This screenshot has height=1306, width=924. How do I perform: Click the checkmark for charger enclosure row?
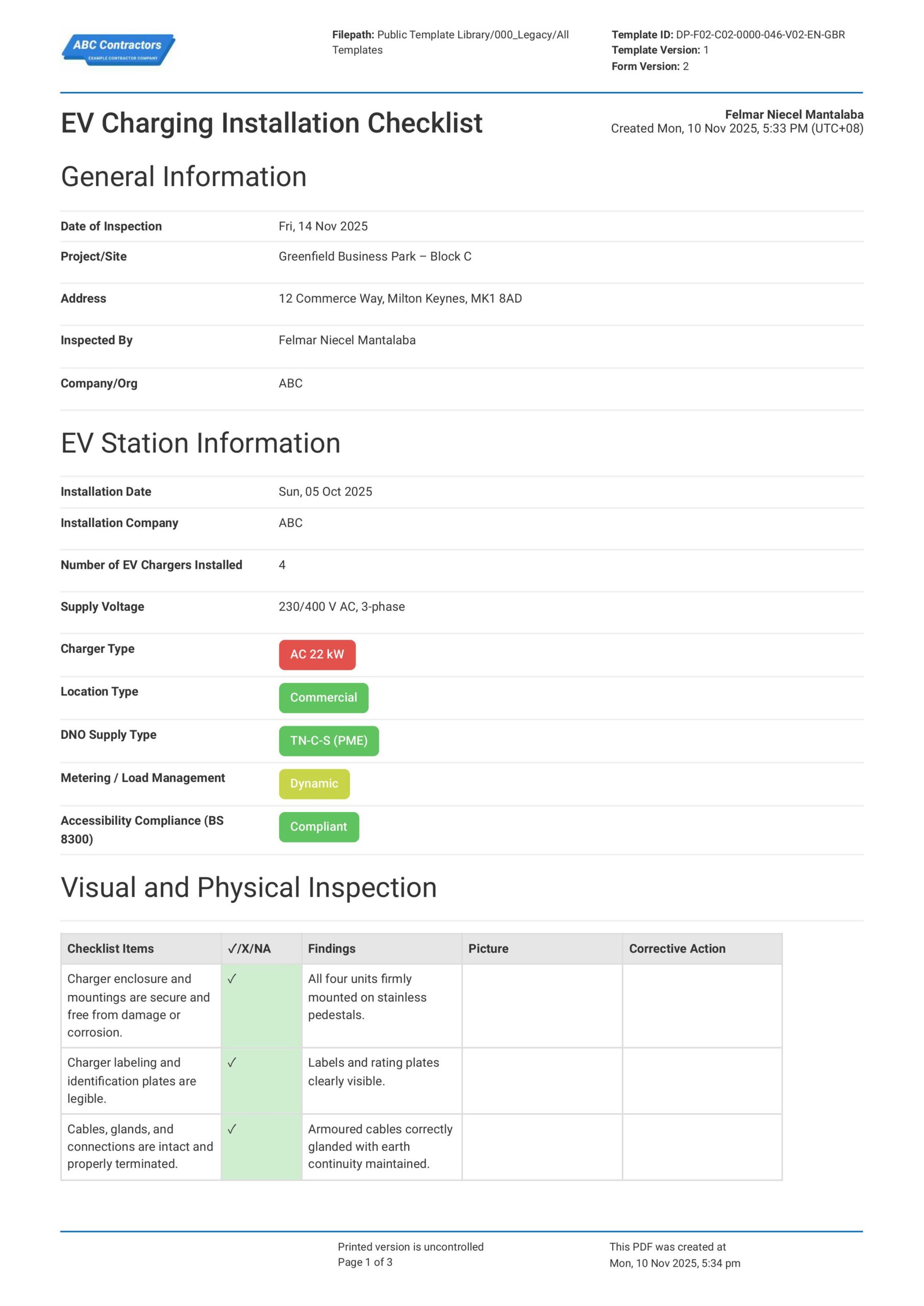pos(232,979)
